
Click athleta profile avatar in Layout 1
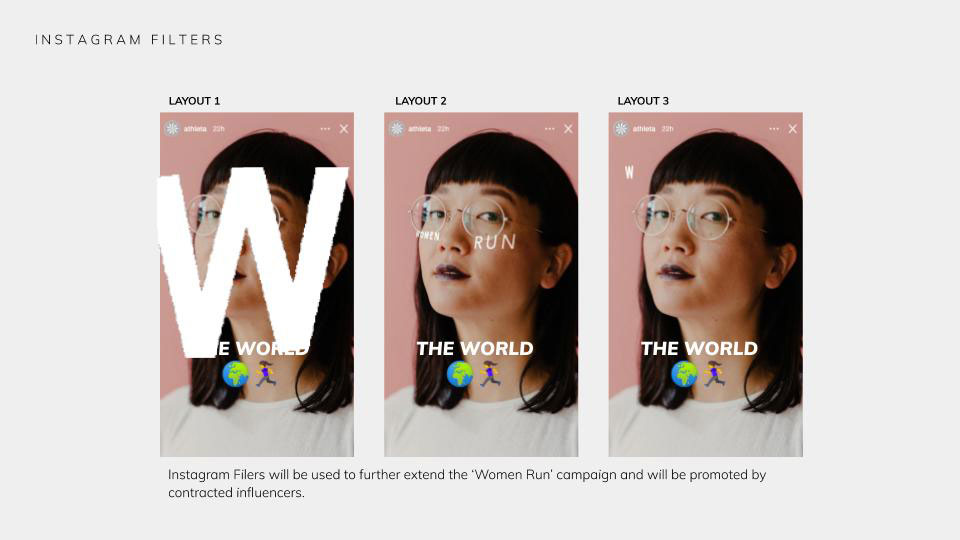[x=172, y=129]
